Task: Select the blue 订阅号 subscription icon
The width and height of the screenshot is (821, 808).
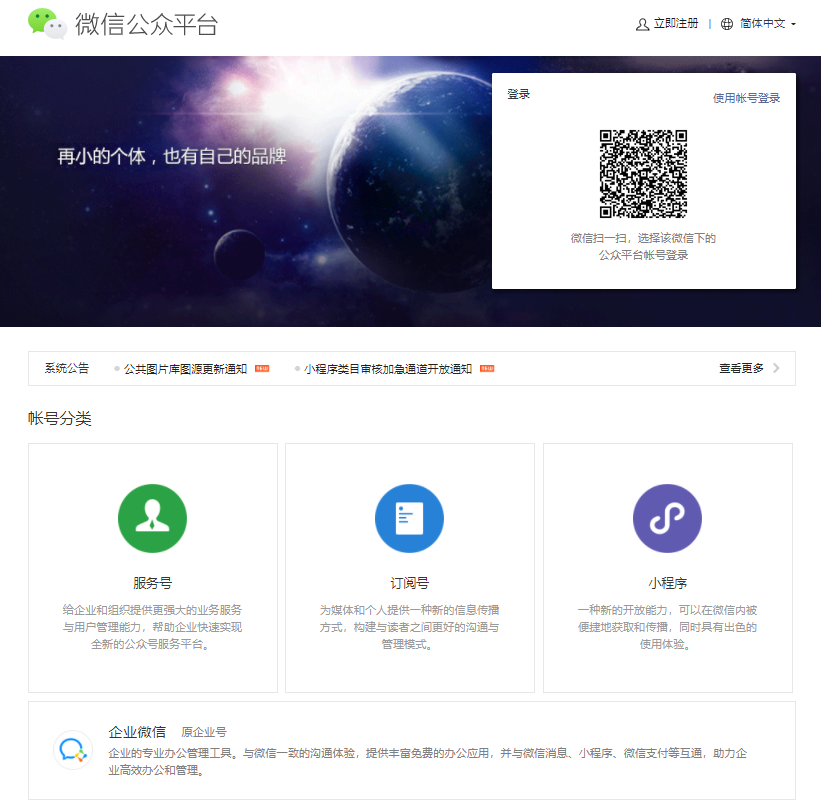Action: tap(409, 518)
